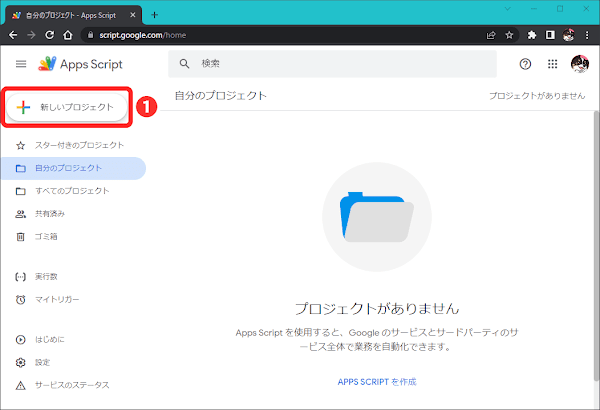The width and height of the screenshot is (600, 410).
Task: Reload the page
Action: [x=50, y=35]
